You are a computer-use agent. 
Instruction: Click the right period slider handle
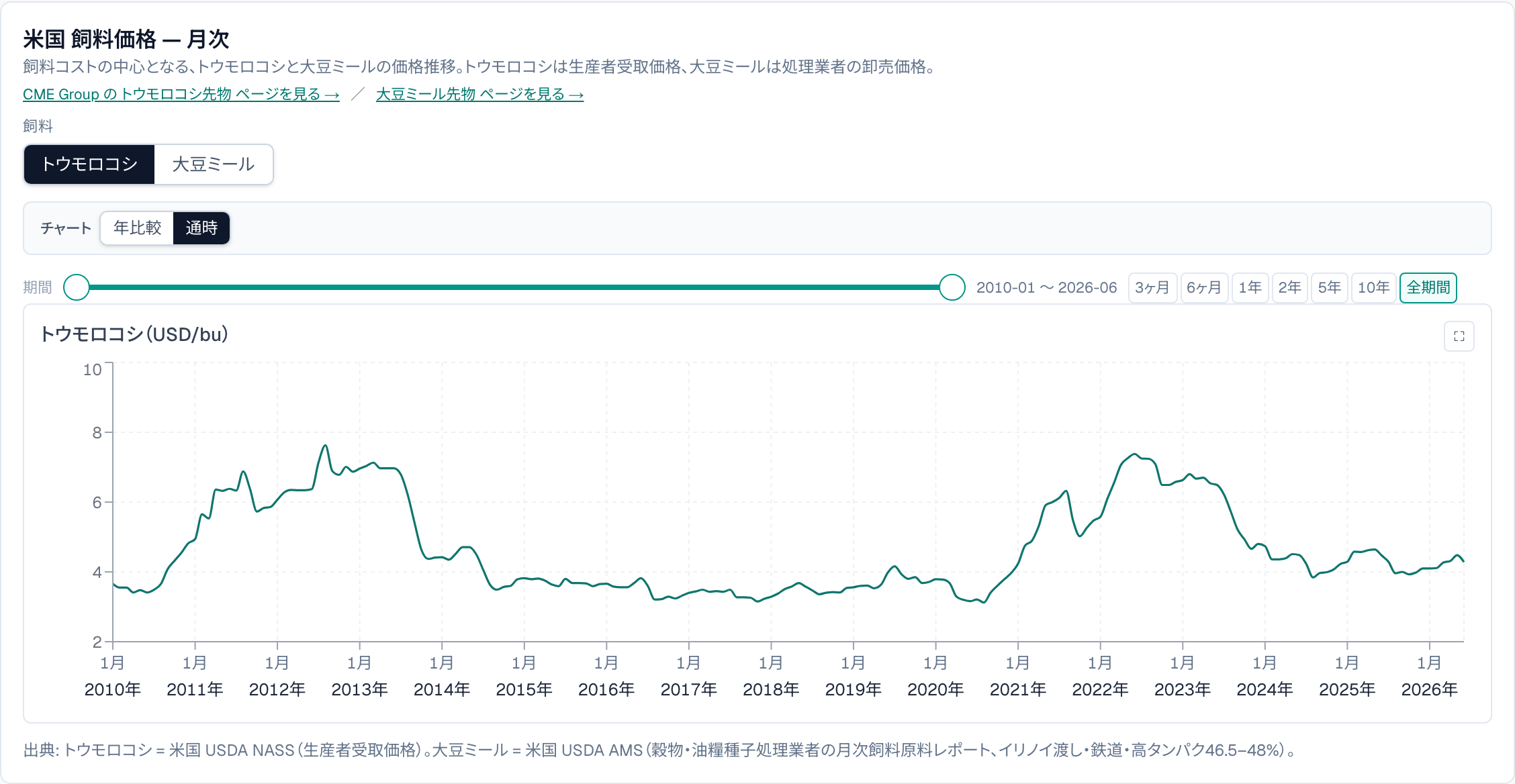point(952,287)
